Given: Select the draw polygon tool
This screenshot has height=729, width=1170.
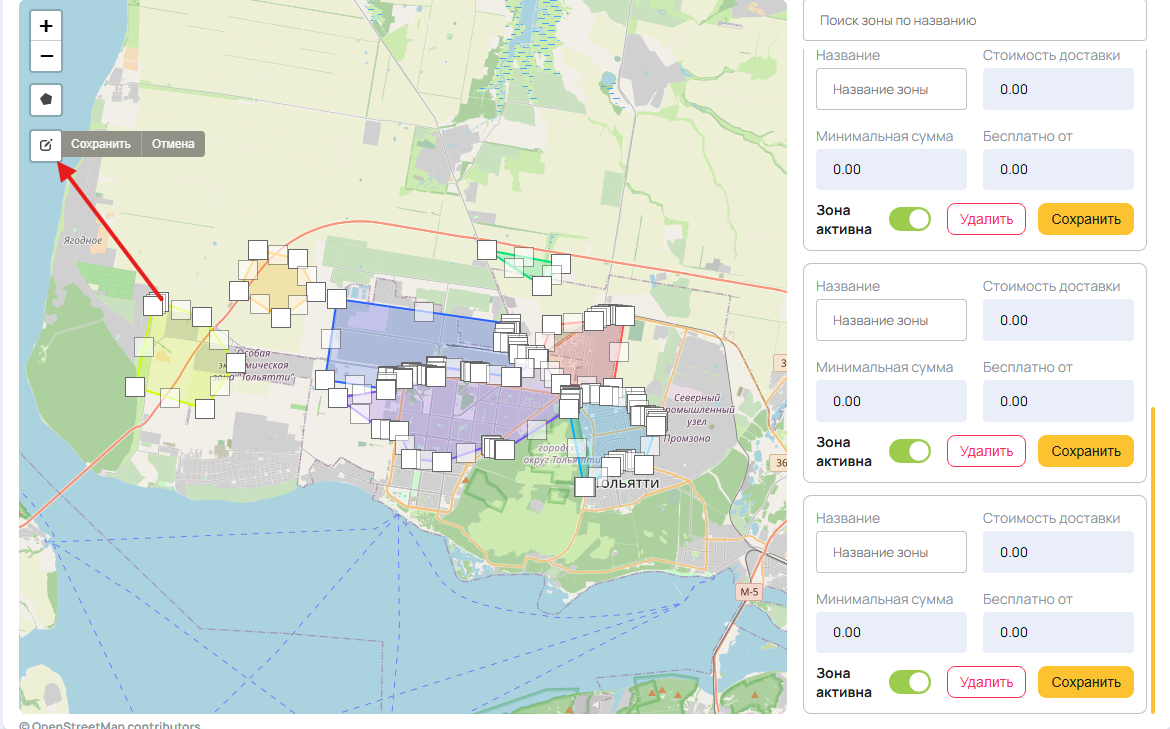Looking at the screenshot, I should tap(46, 99).
